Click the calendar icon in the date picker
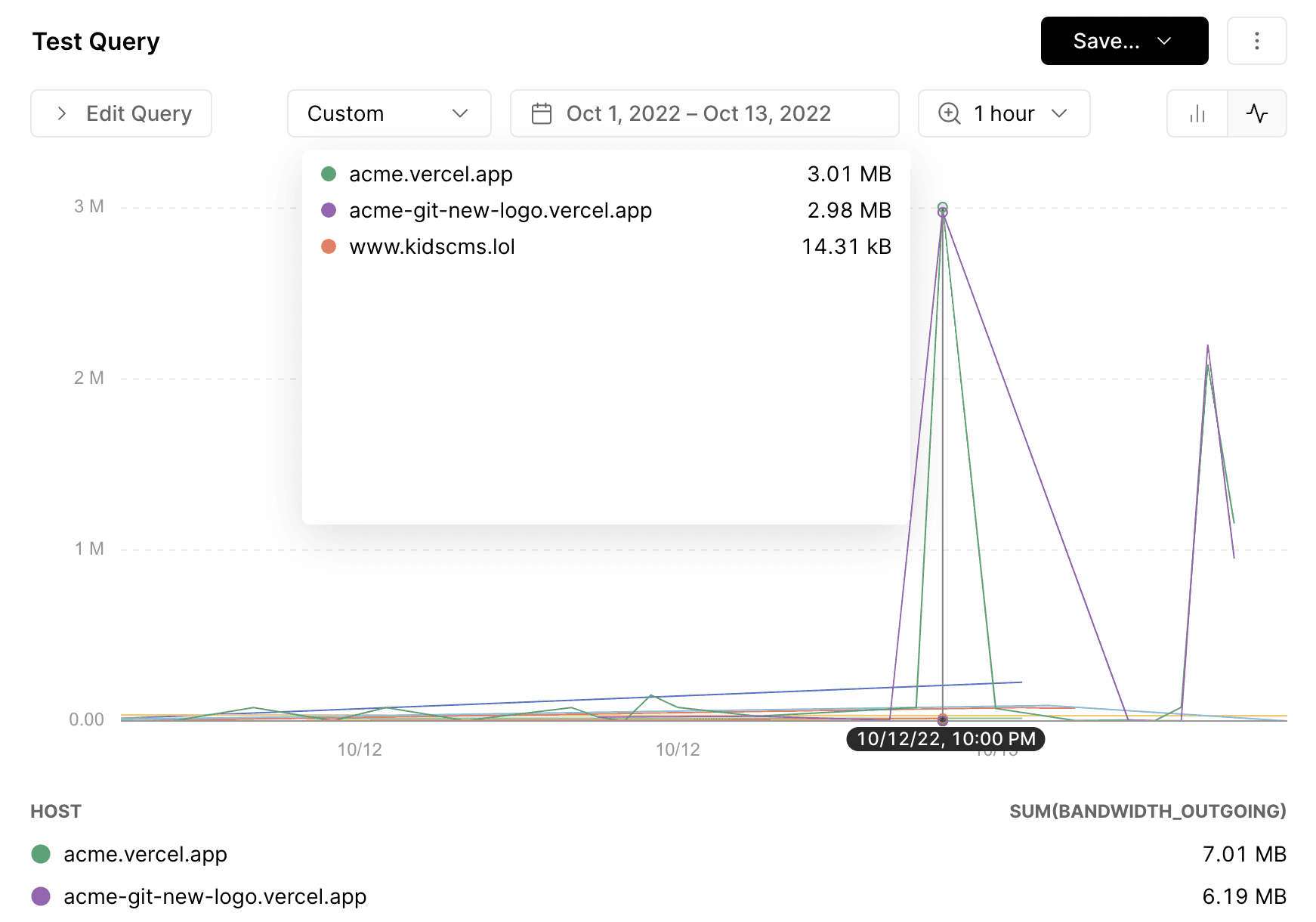The width and height of the screenshot is (1316, 922). [x=542, y=113]
